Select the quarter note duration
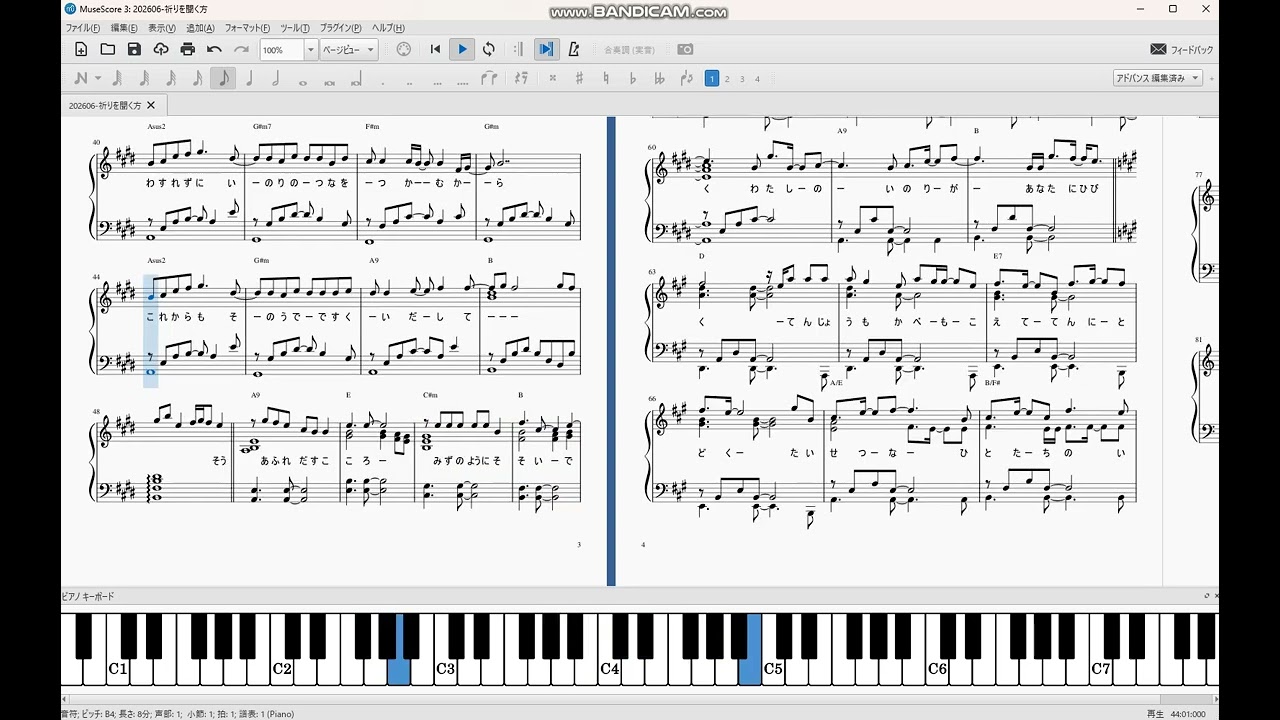 (249, 78)
